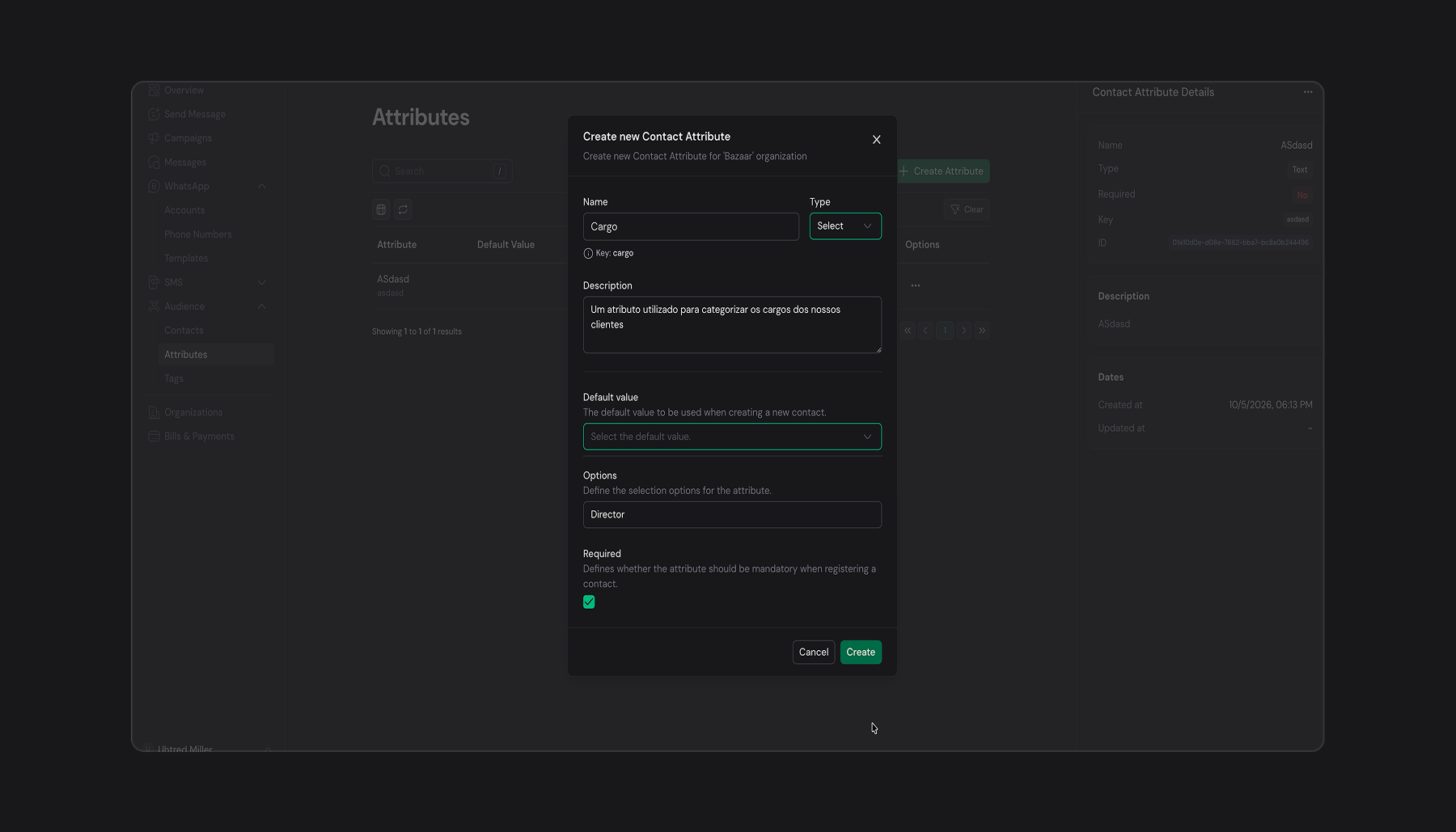Click the Clear filter button
Screen dimensions: 1456x832
(x=967, y=209)
